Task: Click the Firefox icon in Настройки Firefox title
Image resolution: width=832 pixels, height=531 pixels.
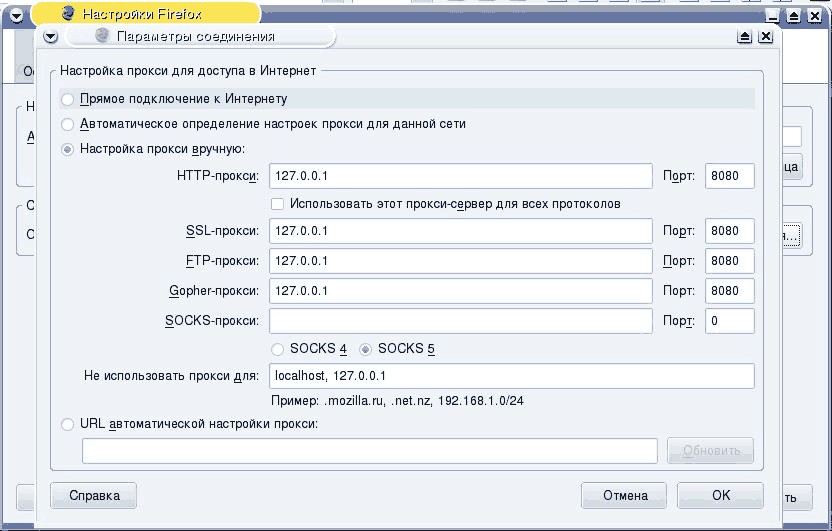Action: coord(67,15)
